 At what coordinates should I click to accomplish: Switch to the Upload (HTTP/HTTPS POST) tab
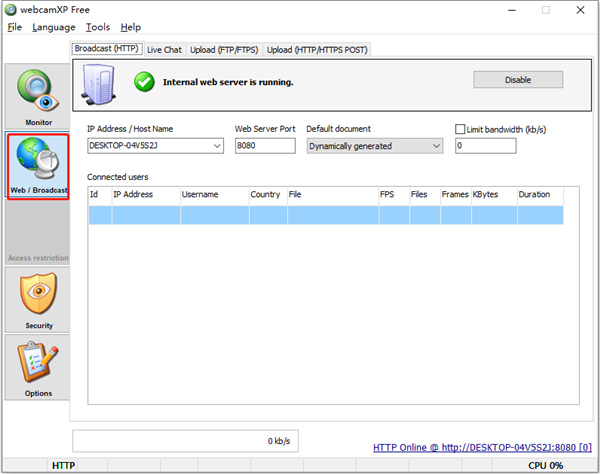point(317,50)
